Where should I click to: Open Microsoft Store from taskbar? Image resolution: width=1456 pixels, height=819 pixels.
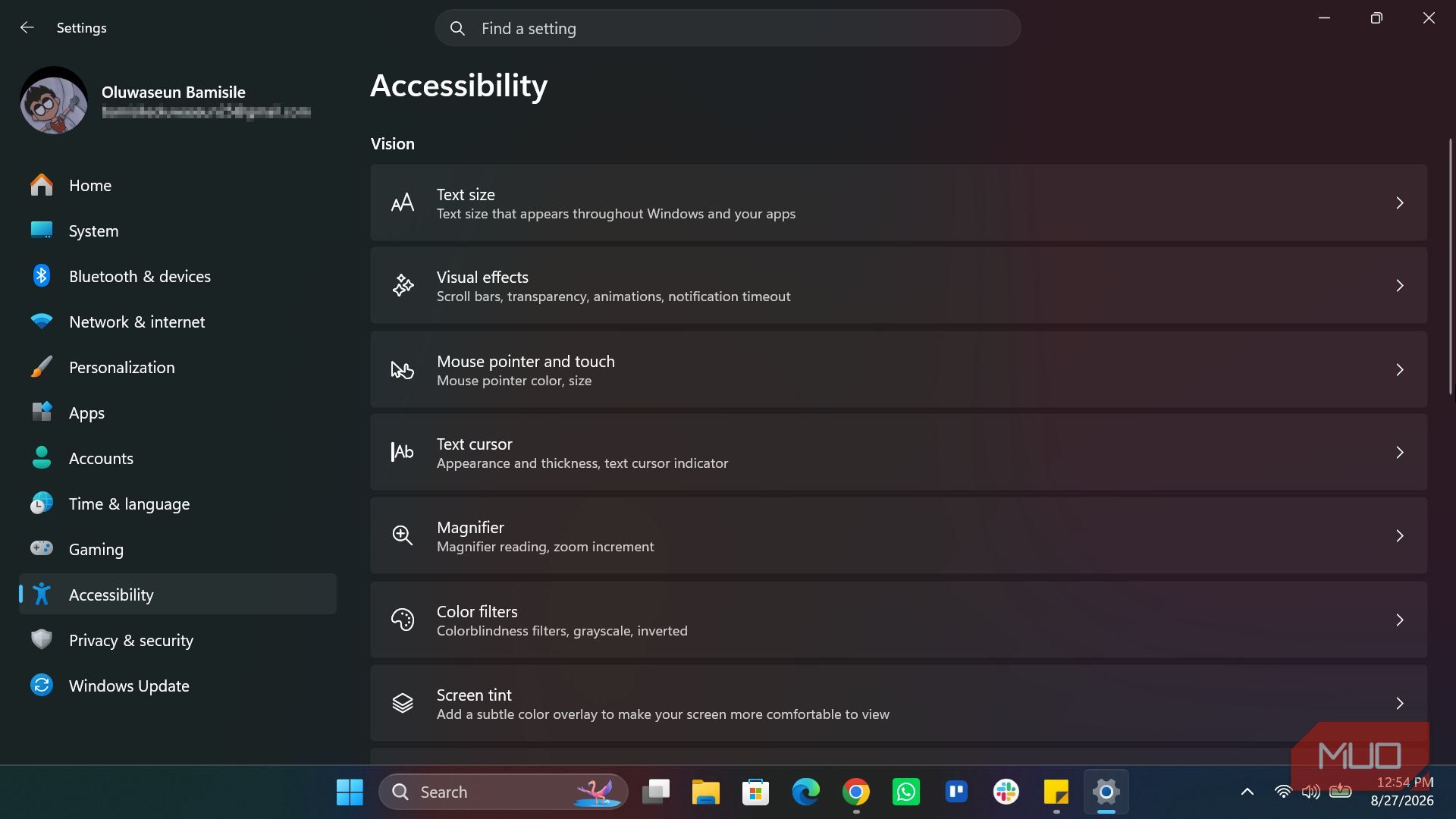[755, 792]
